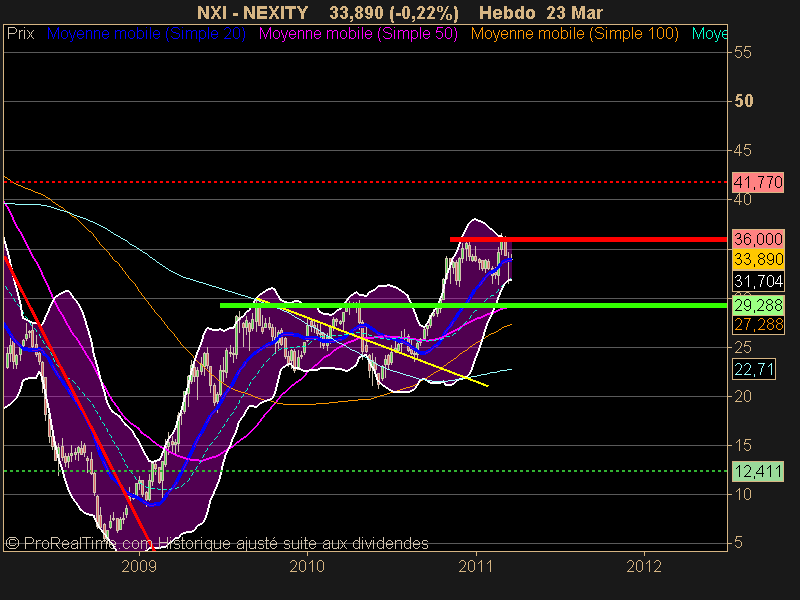Screen dimensions: 800x600
Task: Select the thick green horizontal support line
Action: tap(473, 306)
